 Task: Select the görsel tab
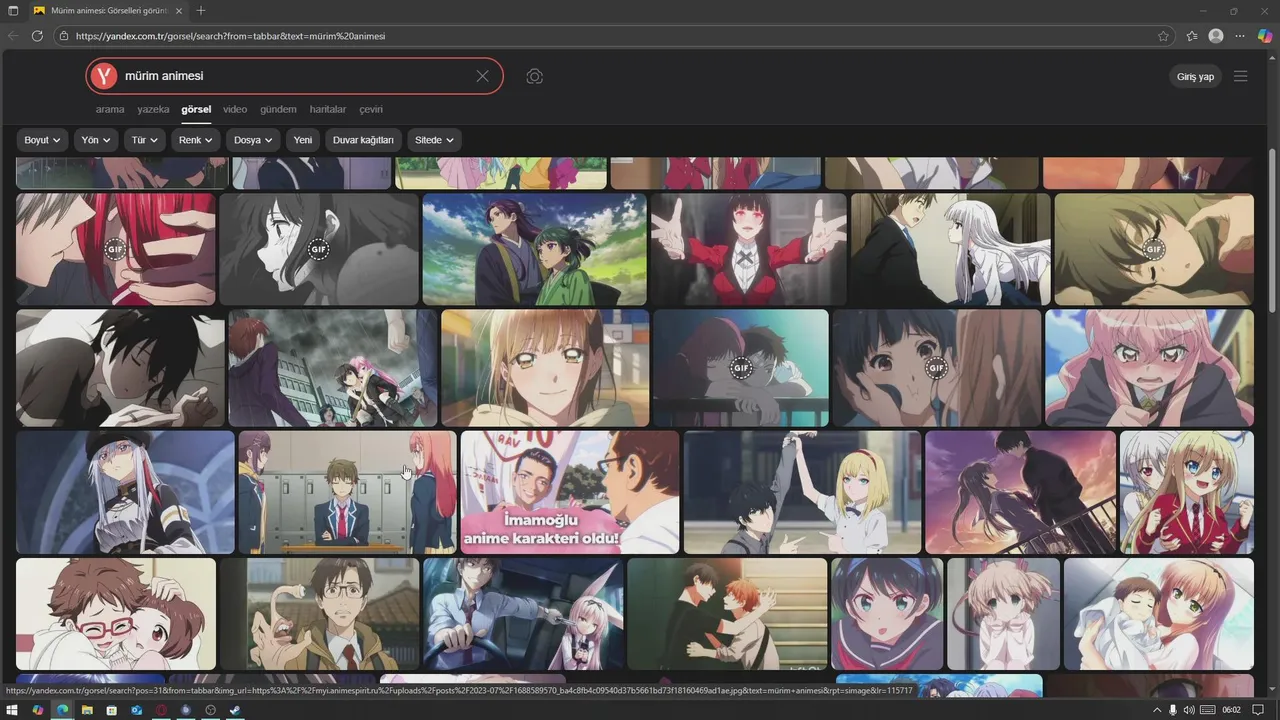[196, 109]
